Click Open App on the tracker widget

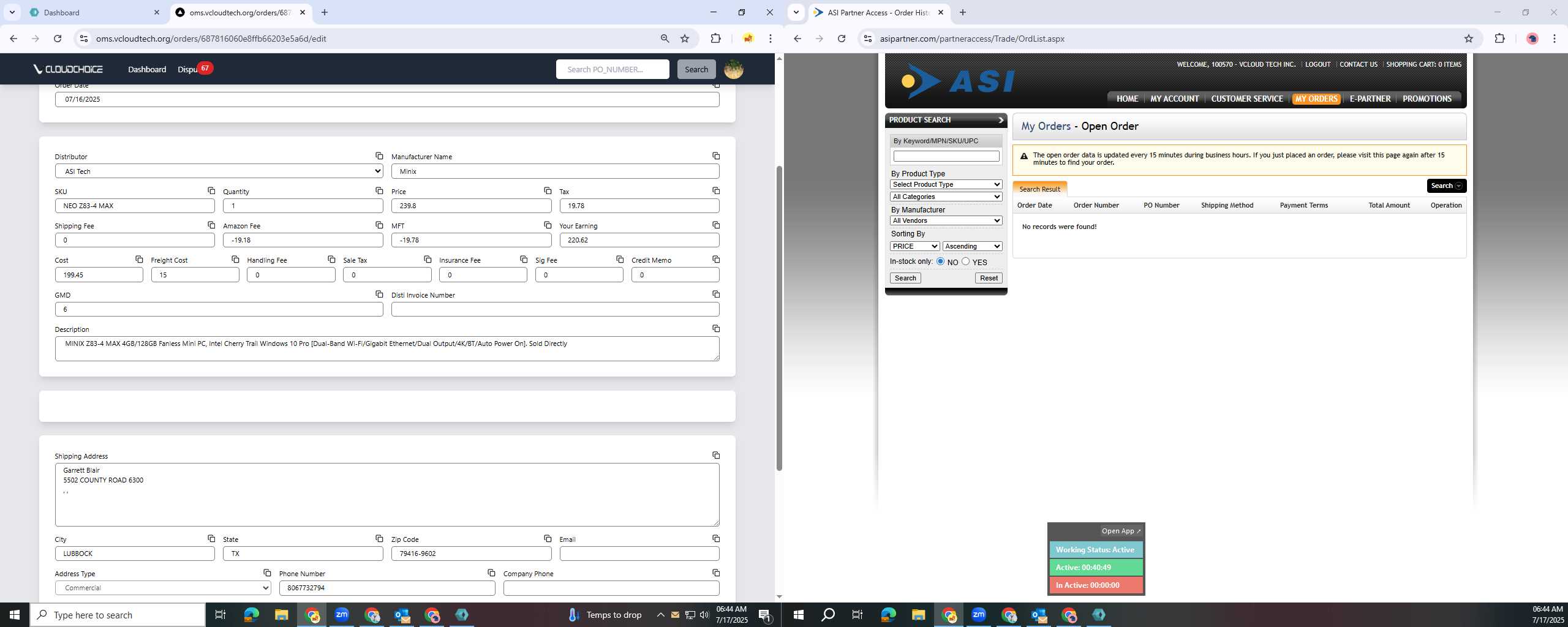pyautogui.click(x=1120, y=531)
